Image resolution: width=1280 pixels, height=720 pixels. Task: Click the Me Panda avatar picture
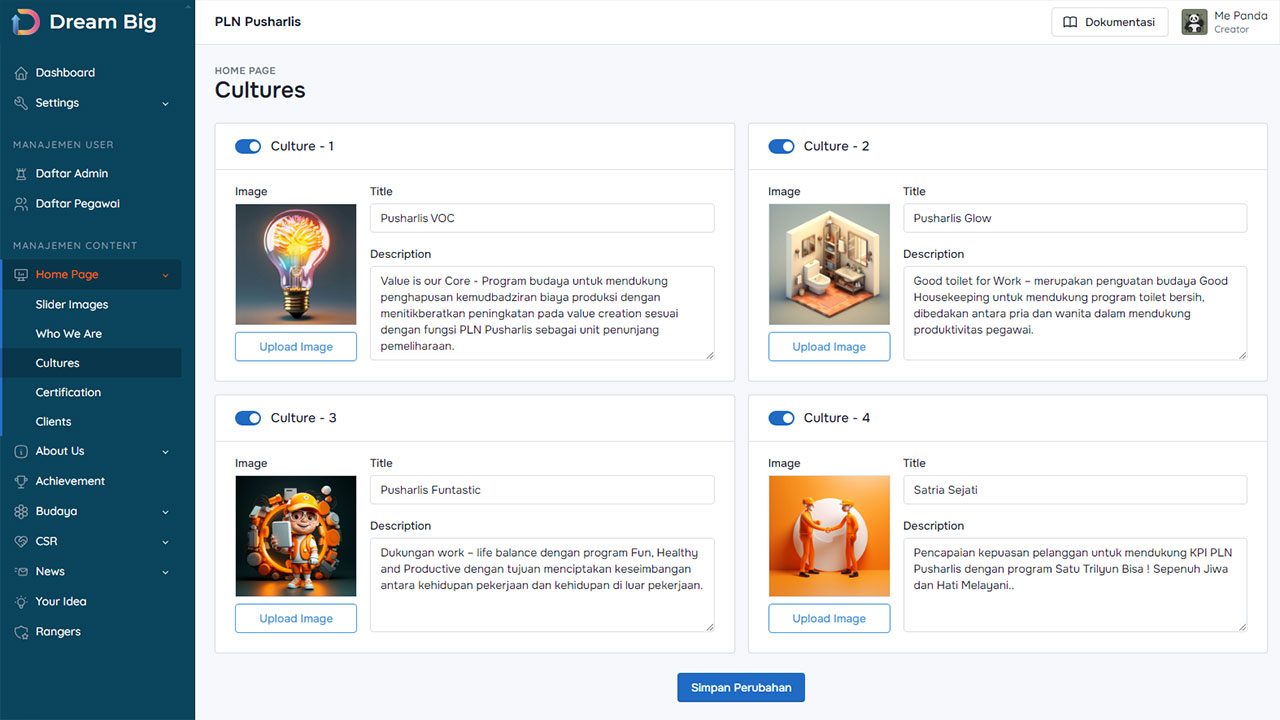[1194, 22]
